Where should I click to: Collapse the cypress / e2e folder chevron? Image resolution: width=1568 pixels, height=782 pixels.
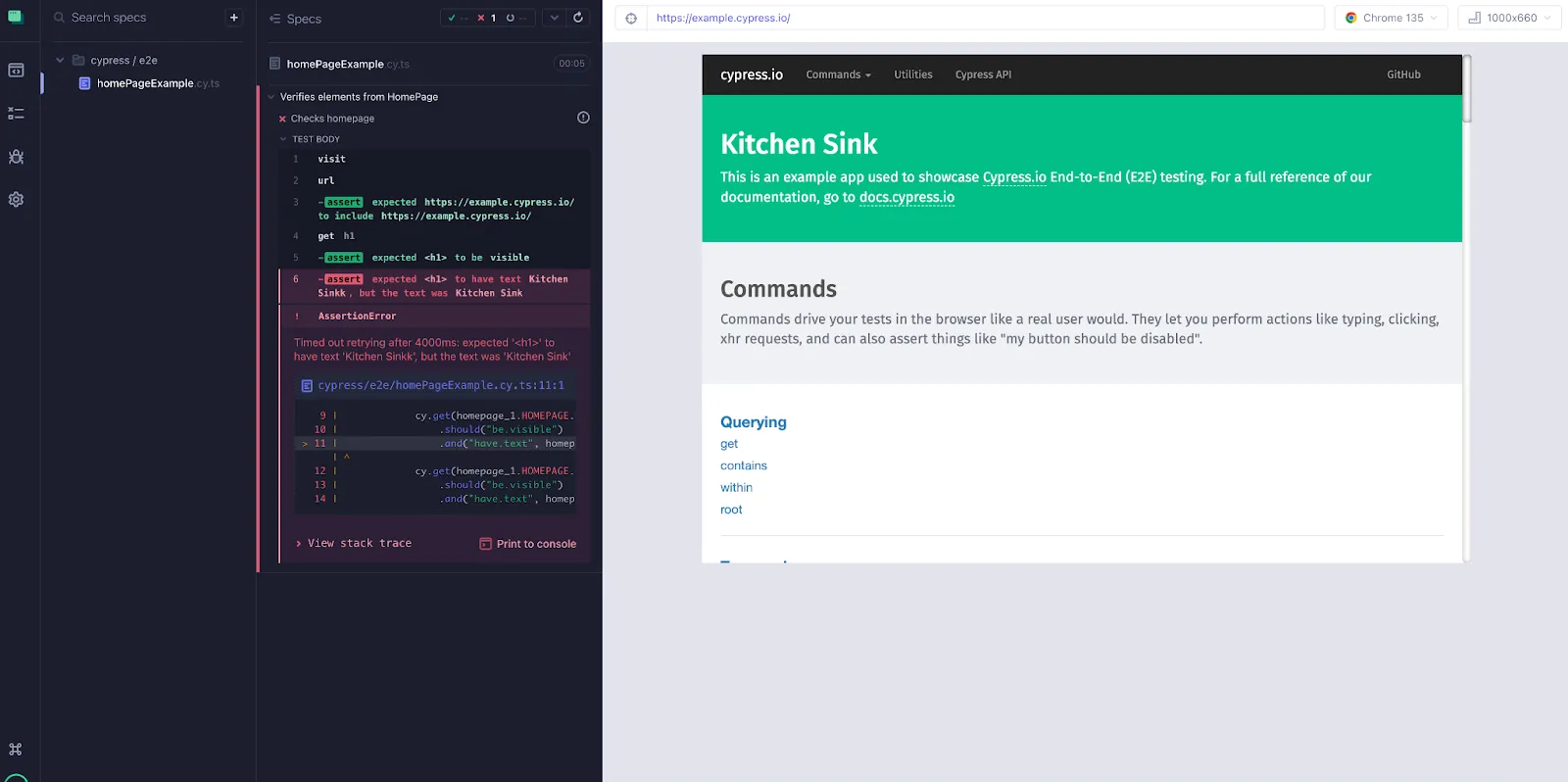[x=60, y=60]
